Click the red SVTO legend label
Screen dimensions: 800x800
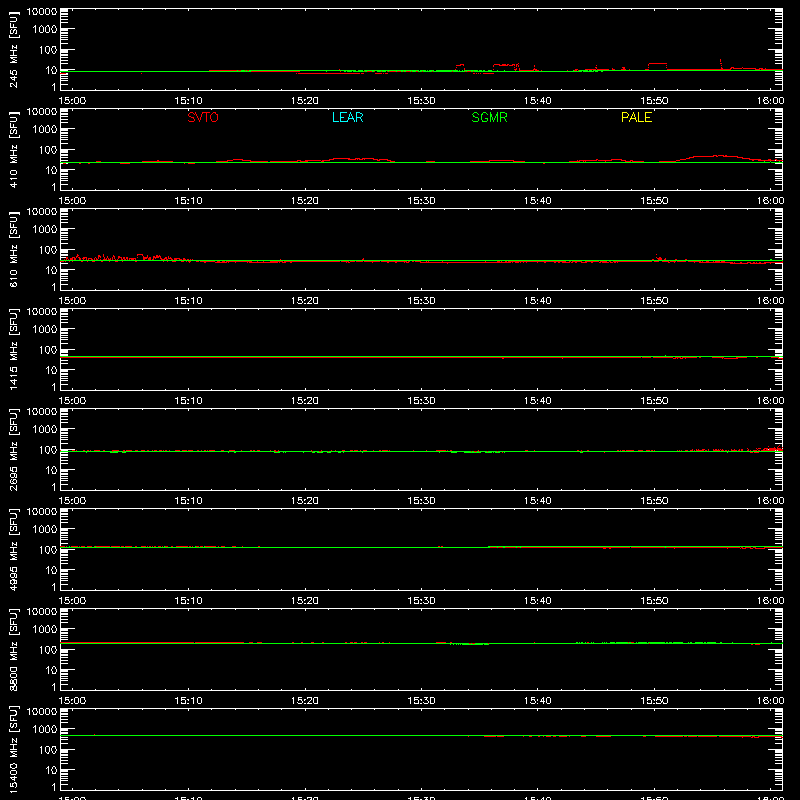pos(203,117)
